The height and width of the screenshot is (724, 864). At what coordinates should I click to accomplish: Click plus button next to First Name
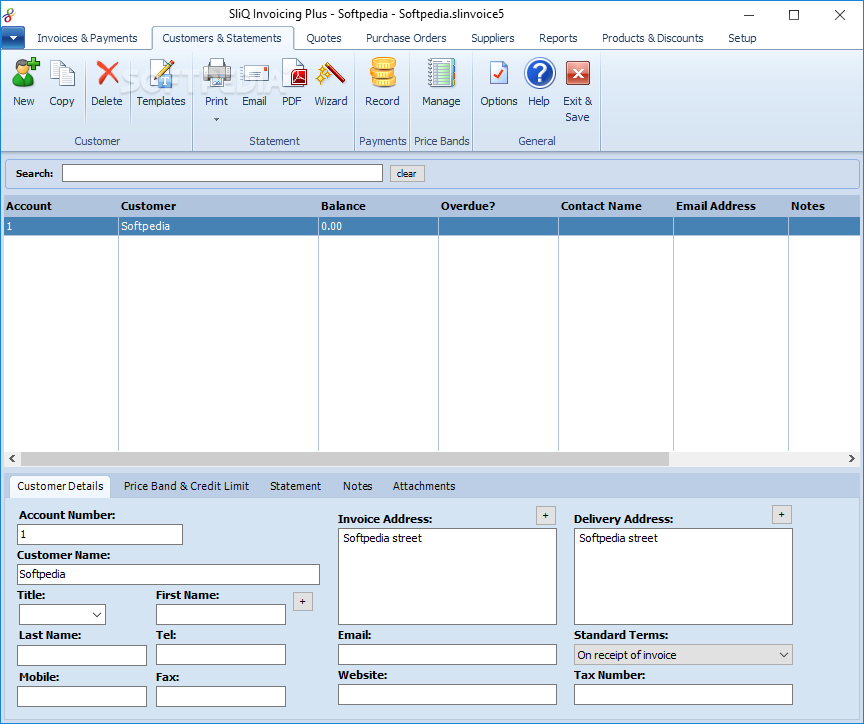[x=303, y=601]
